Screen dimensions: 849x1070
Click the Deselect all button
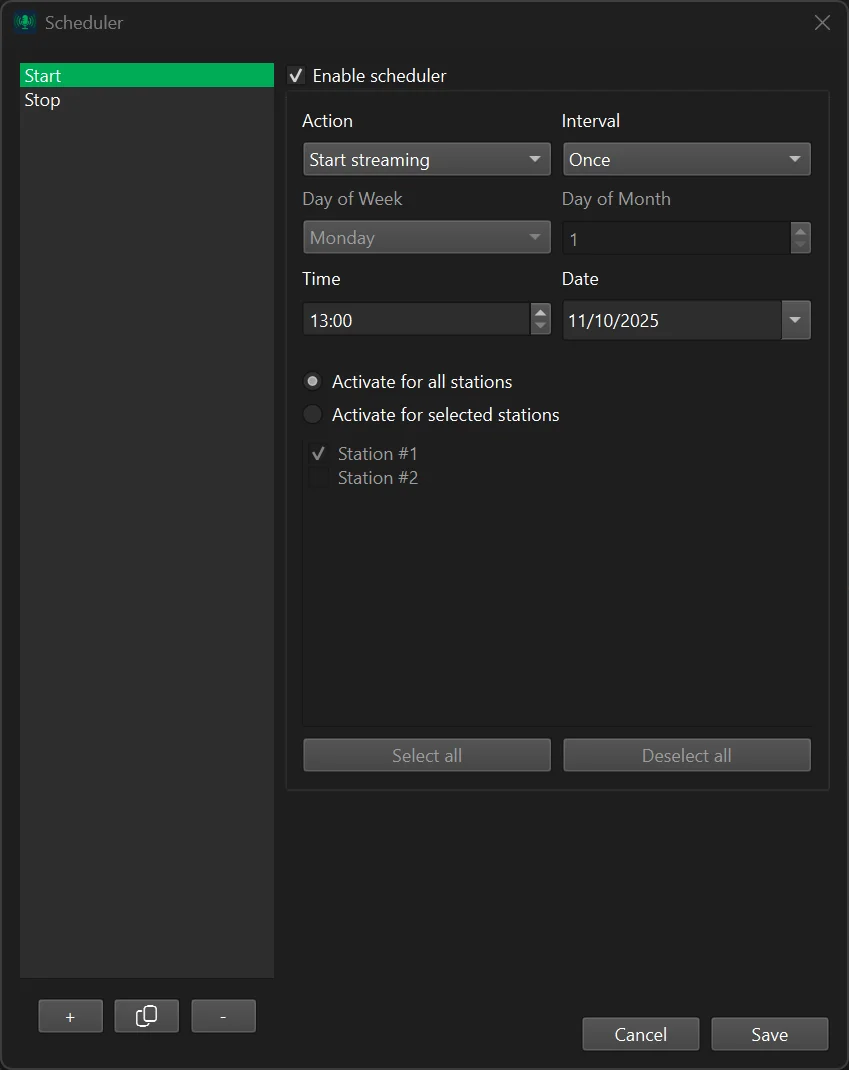[x=687, y=755]
